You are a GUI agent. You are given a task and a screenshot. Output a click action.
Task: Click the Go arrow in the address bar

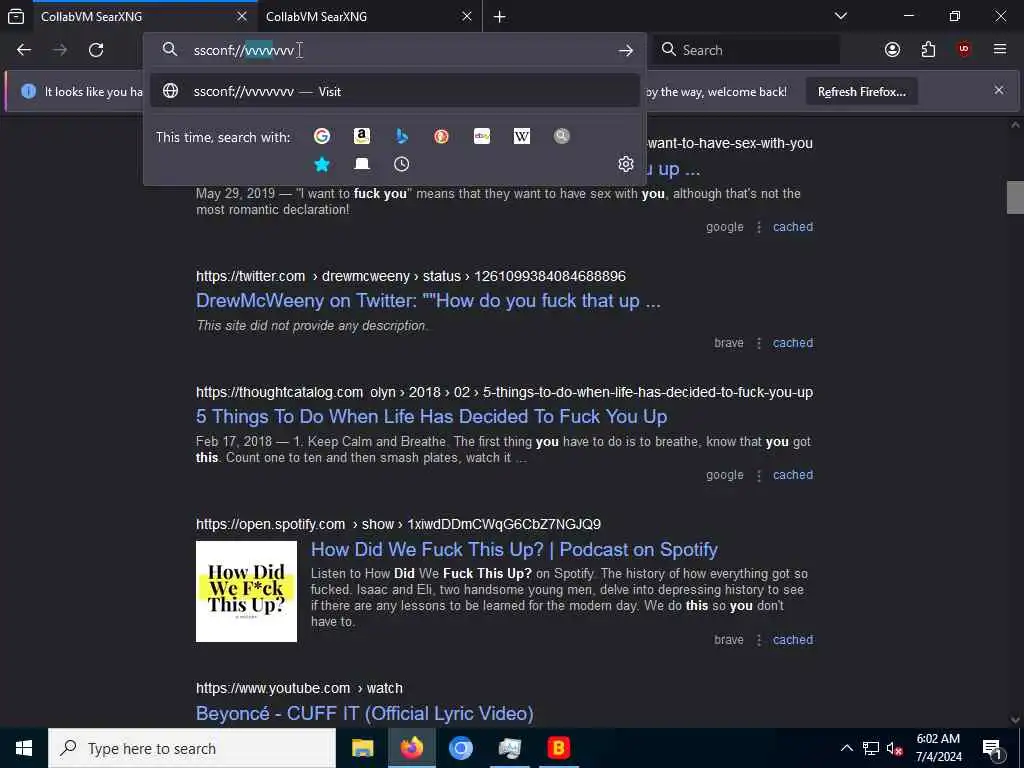(626, 50)
